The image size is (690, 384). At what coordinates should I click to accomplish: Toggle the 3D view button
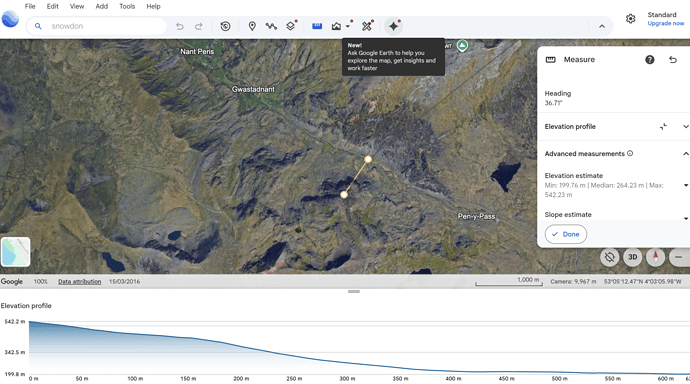(x=632, y=257)
